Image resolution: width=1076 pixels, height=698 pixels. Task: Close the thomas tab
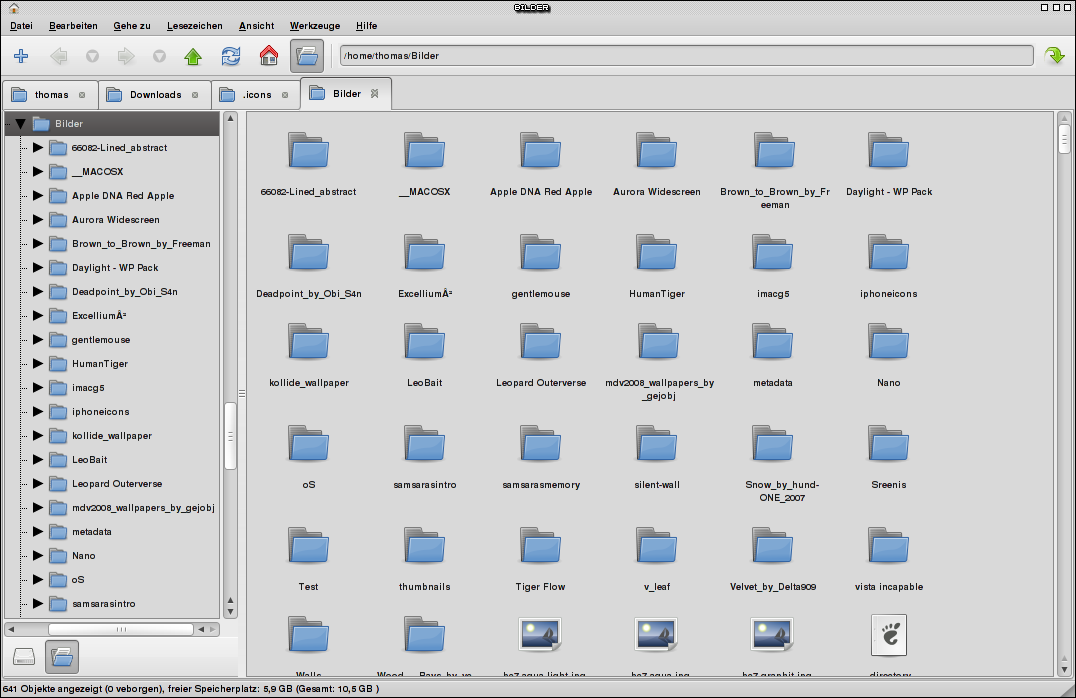(x=82, y=95)
